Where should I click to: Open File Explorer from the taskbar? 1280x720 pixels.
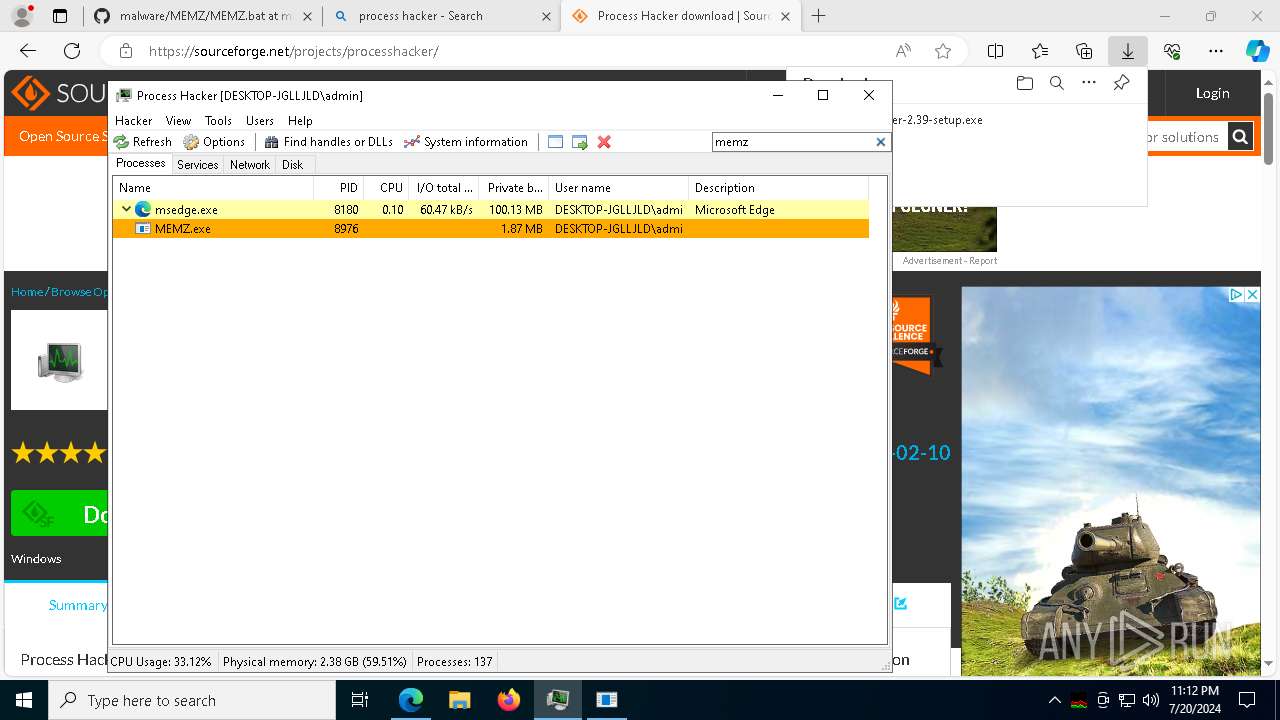point(460,700)
